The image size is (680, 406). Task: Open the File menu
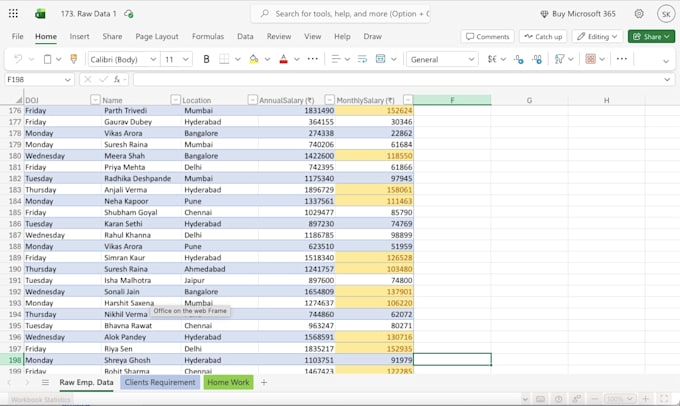[18, 36]
